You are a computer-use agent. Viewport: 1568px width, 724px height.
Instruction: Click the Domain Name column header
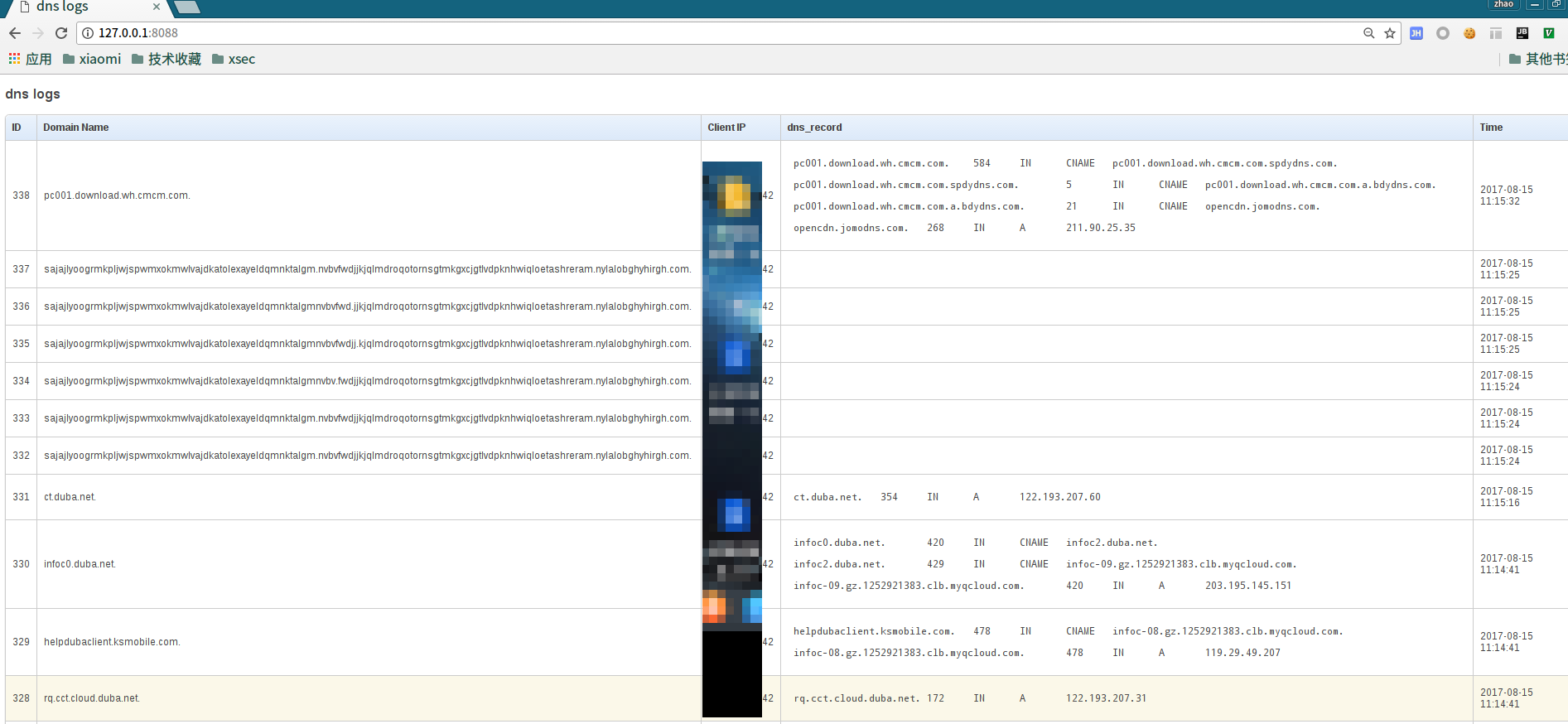tap(76, 128)
